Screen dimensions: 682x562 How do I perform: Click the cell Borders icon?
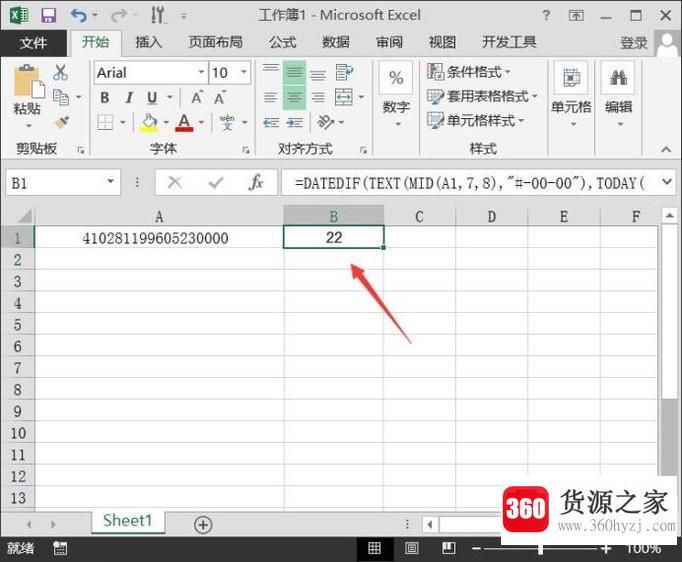click(x=105, y=122)
